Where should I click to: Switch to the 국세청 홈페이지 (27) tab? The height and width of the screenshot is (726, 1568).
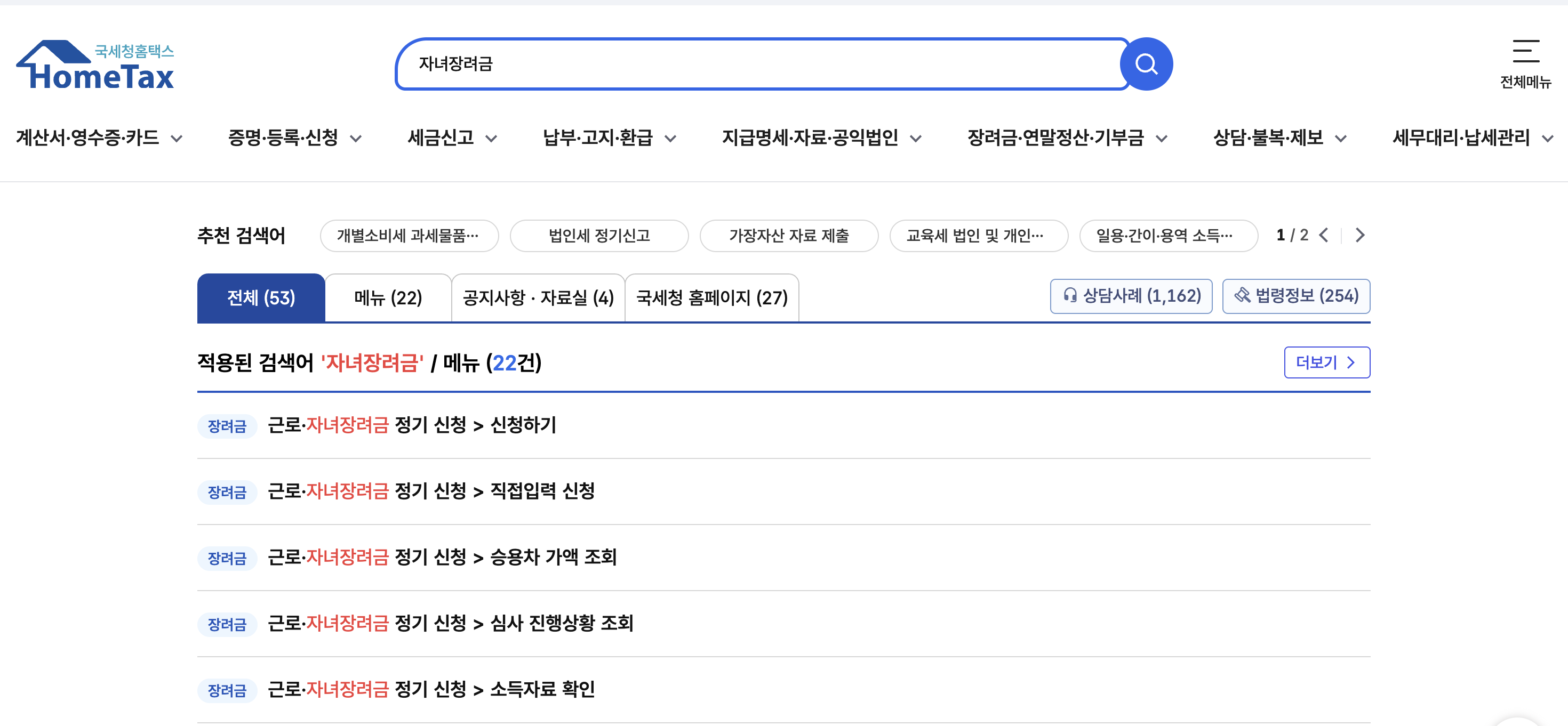[711, 297]
